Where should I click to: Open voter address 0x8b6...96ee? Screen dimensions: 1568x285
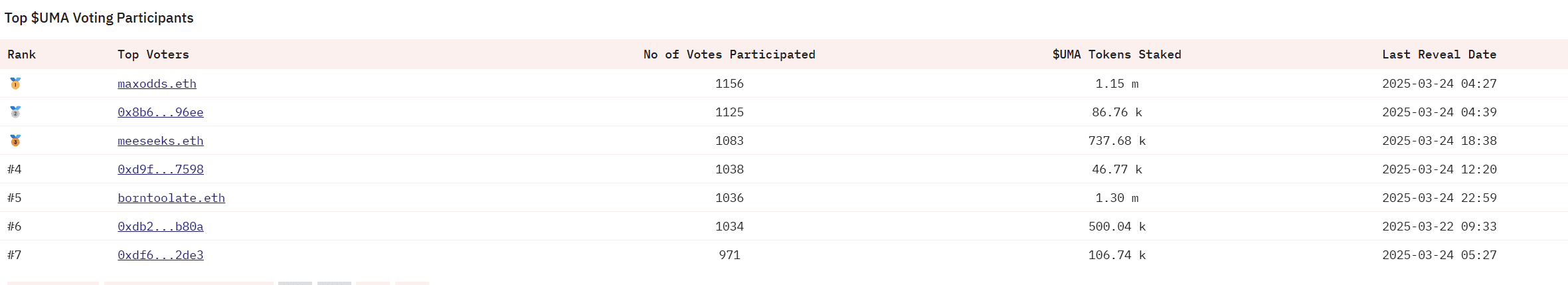pos(161,112)
